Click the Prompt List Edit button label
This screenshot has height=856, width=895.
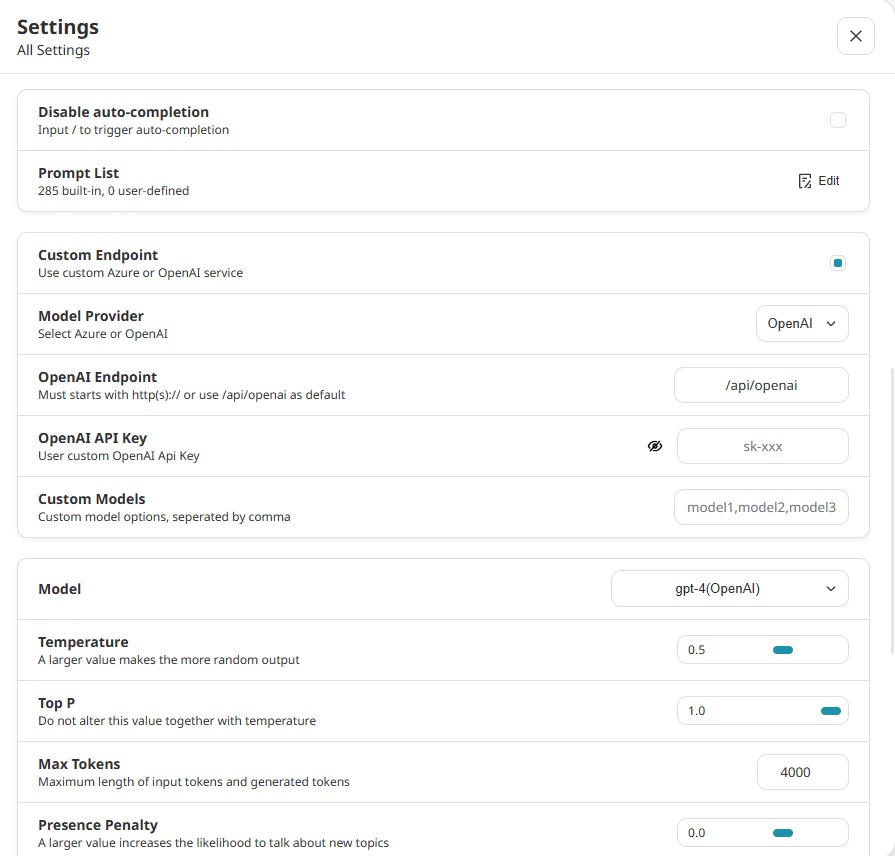829,181
